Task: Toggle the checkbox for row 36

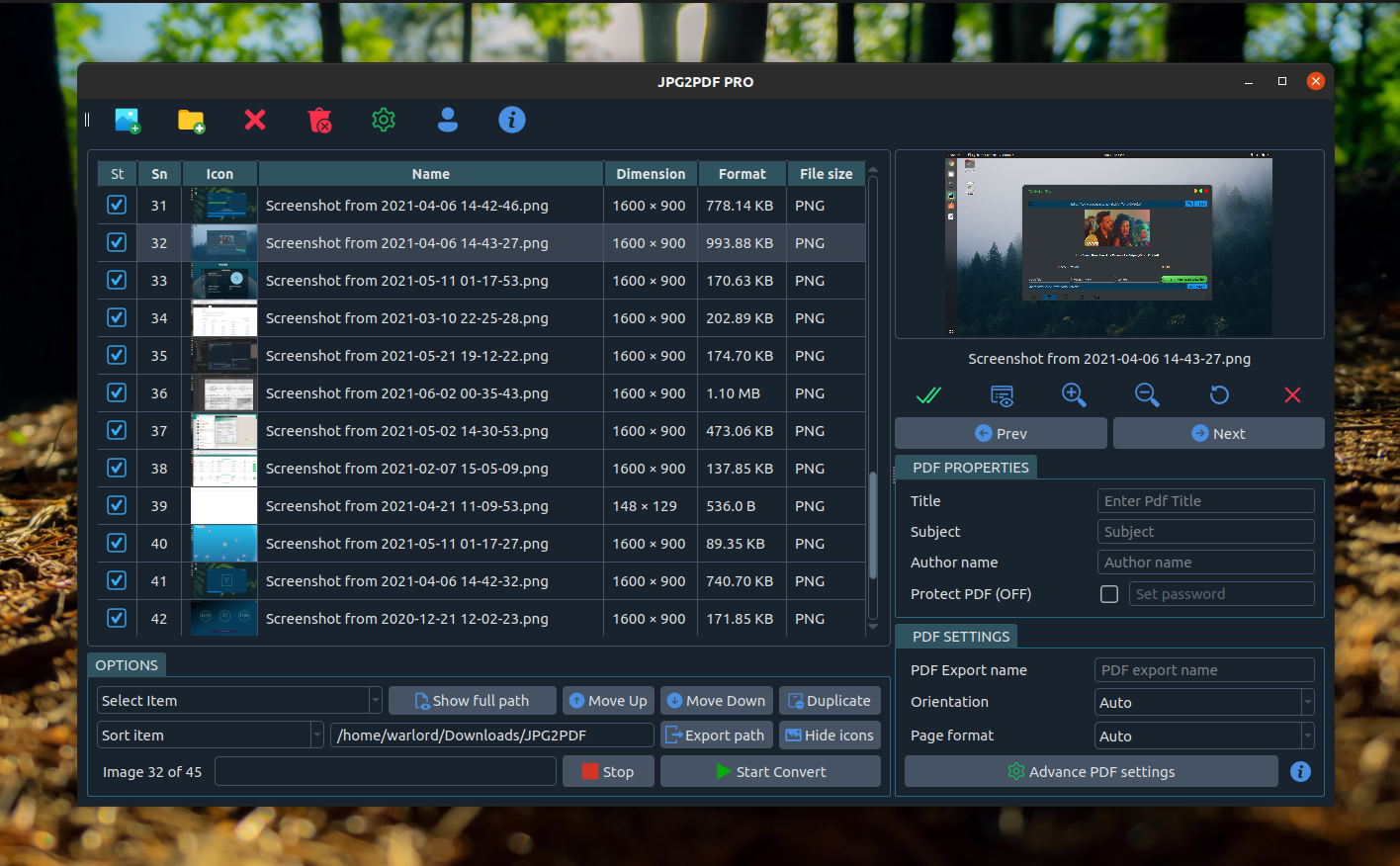Action: tap(117, 392)
